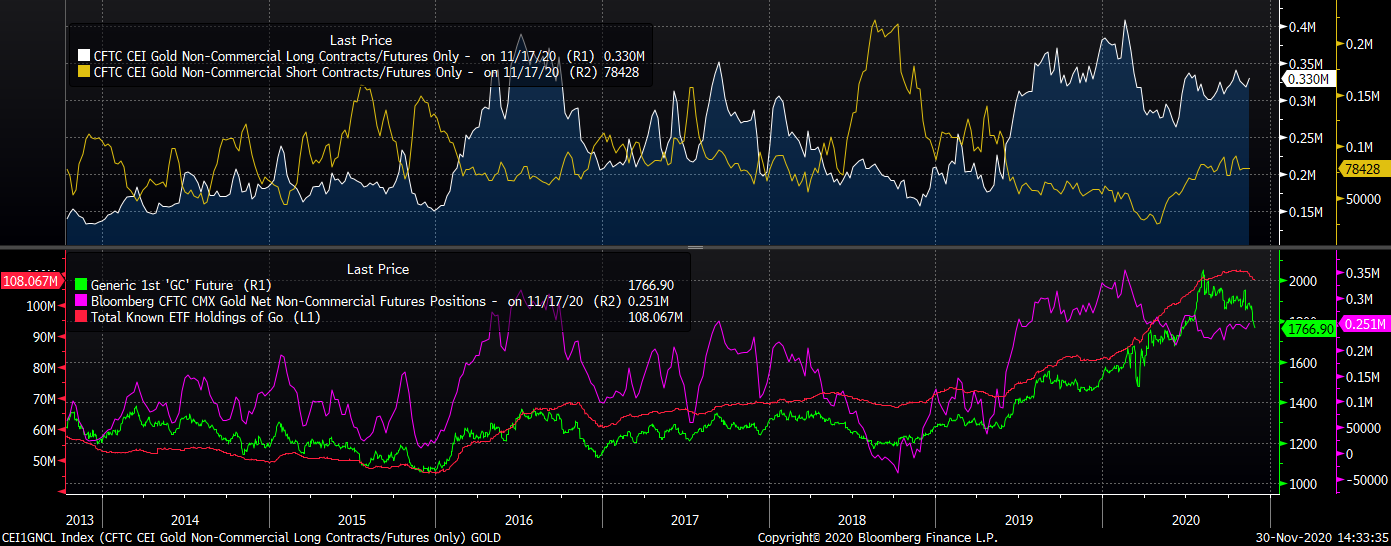Click the 108.067M value in the lower legend

click(x=655, y=317)
